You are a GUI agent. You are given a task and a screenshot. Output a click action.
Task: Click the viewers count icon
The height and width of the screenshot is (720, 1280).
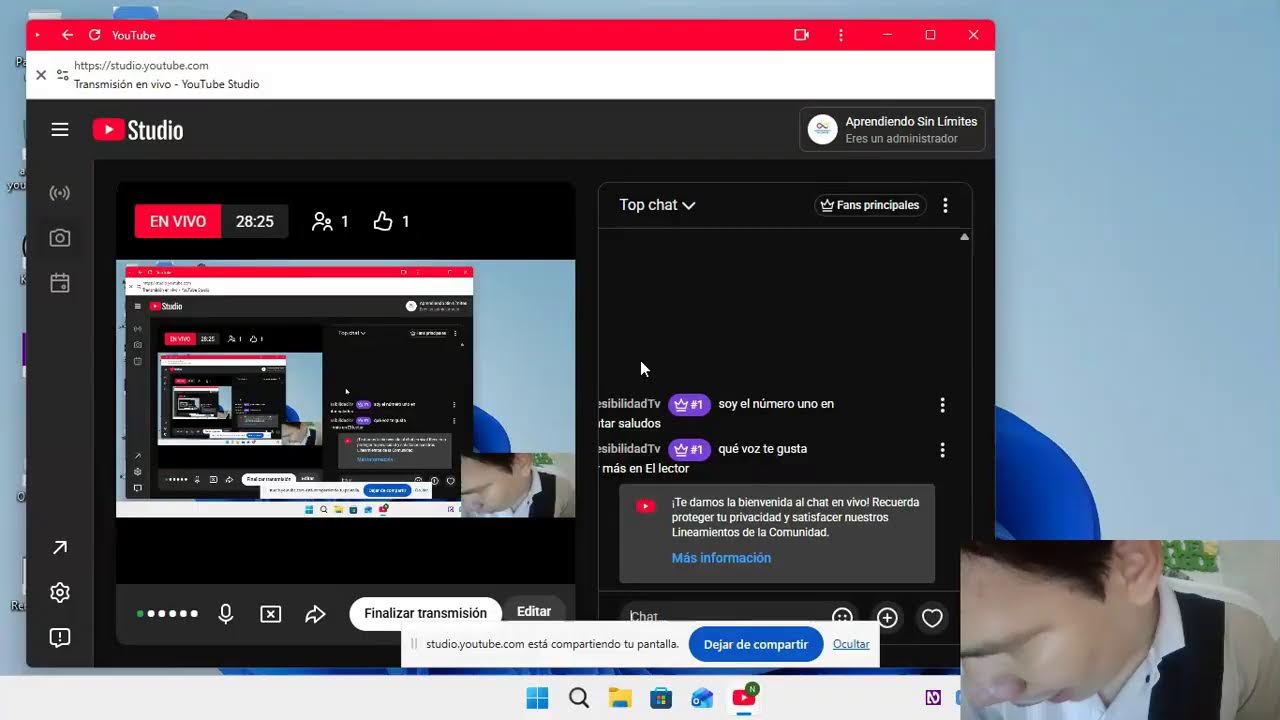click(x=322, y=222)
